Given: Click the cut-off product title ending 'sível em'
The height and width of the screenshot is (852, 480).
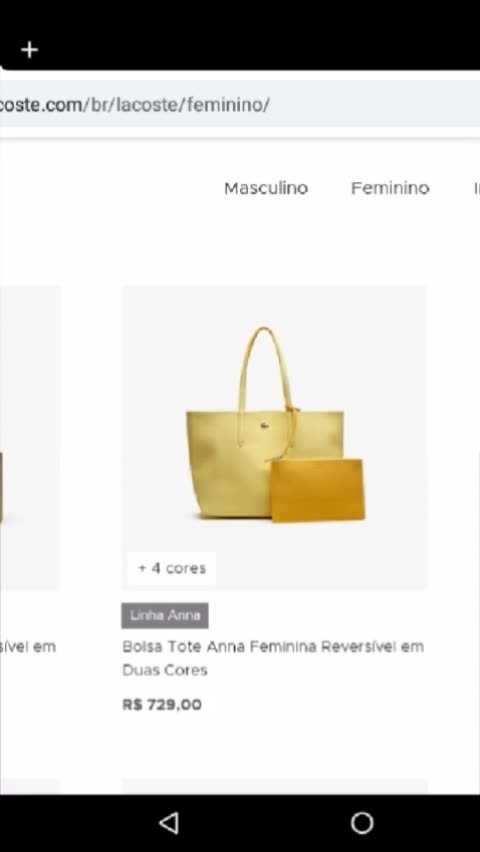Looking at the screenshot, I should pos(28,647).
